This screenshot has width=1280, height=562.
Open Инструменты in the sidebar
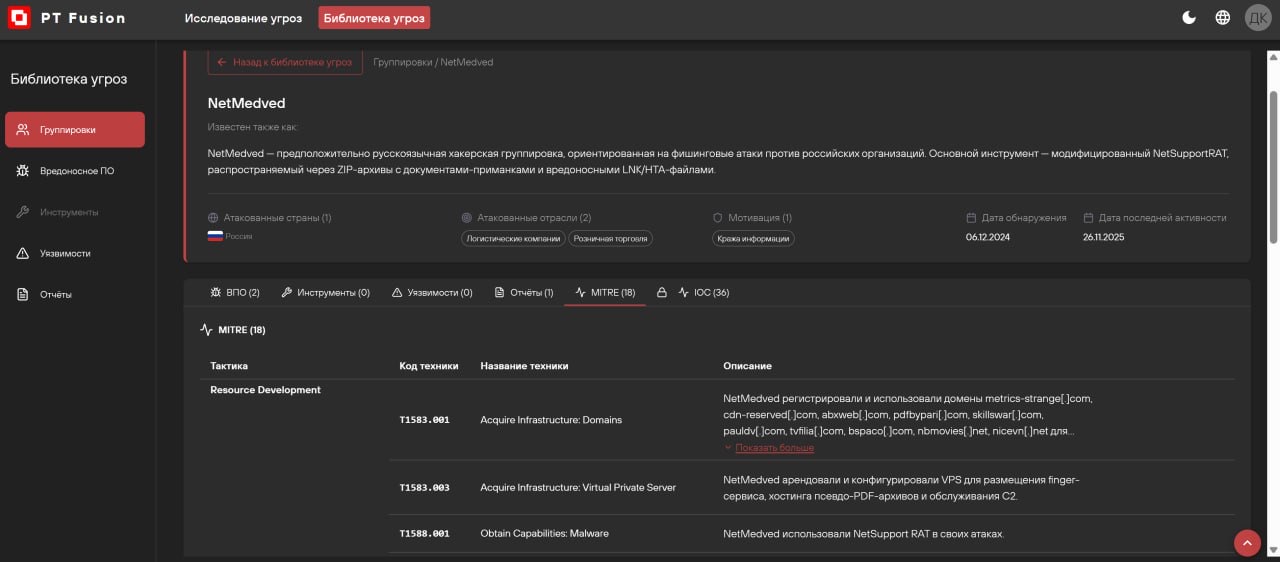click(x=75, y=212)
